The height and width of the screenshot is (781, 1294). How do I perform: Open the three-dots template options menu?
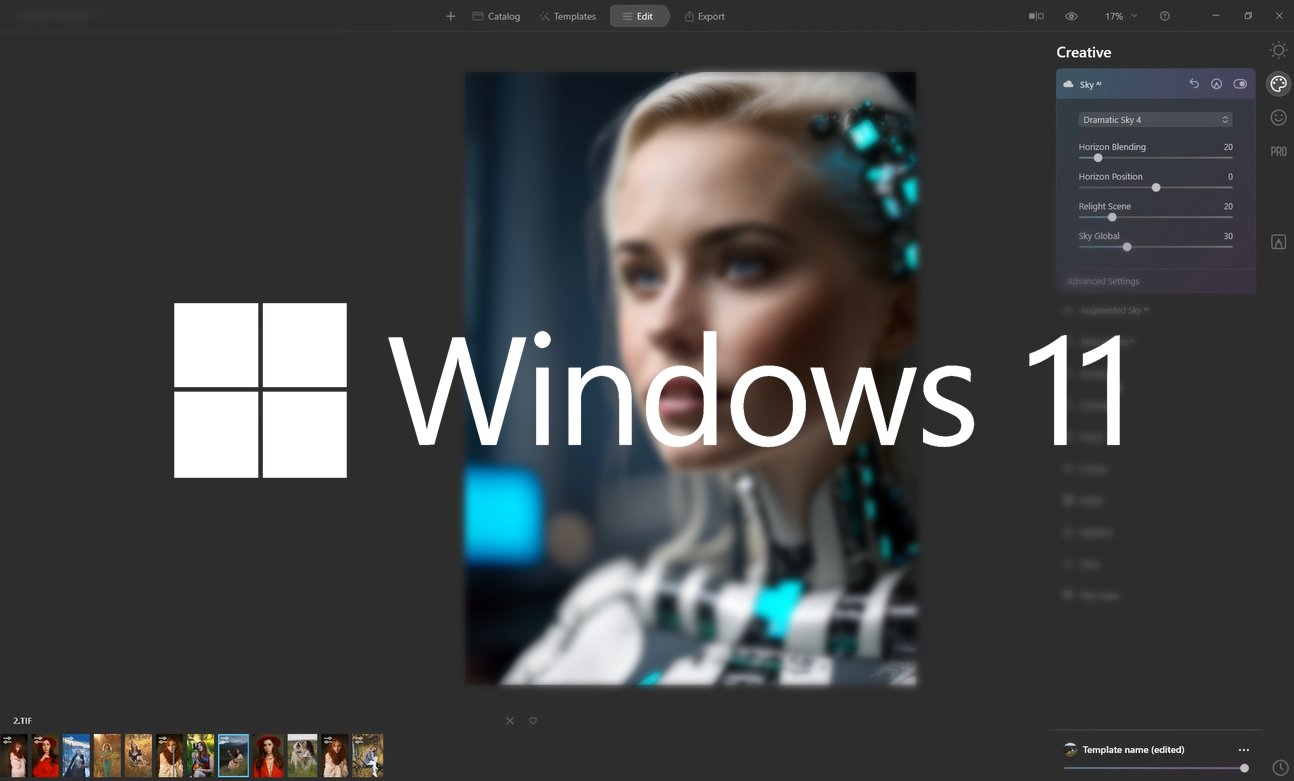(1244, 750)
